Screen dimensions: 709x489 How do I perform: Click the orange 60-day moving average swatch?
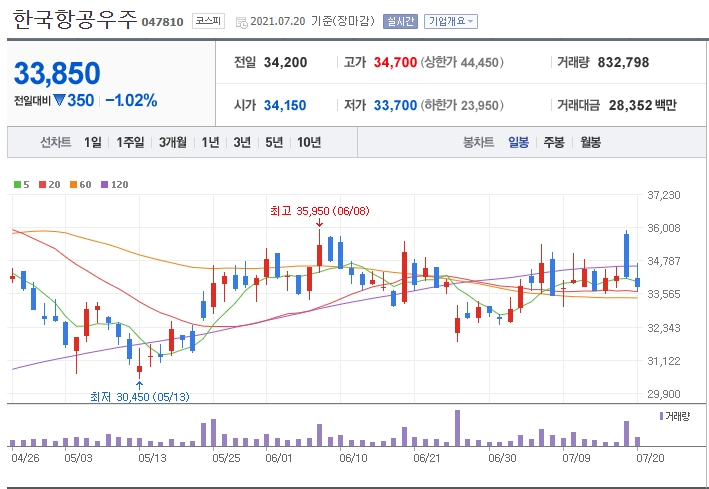73,185
